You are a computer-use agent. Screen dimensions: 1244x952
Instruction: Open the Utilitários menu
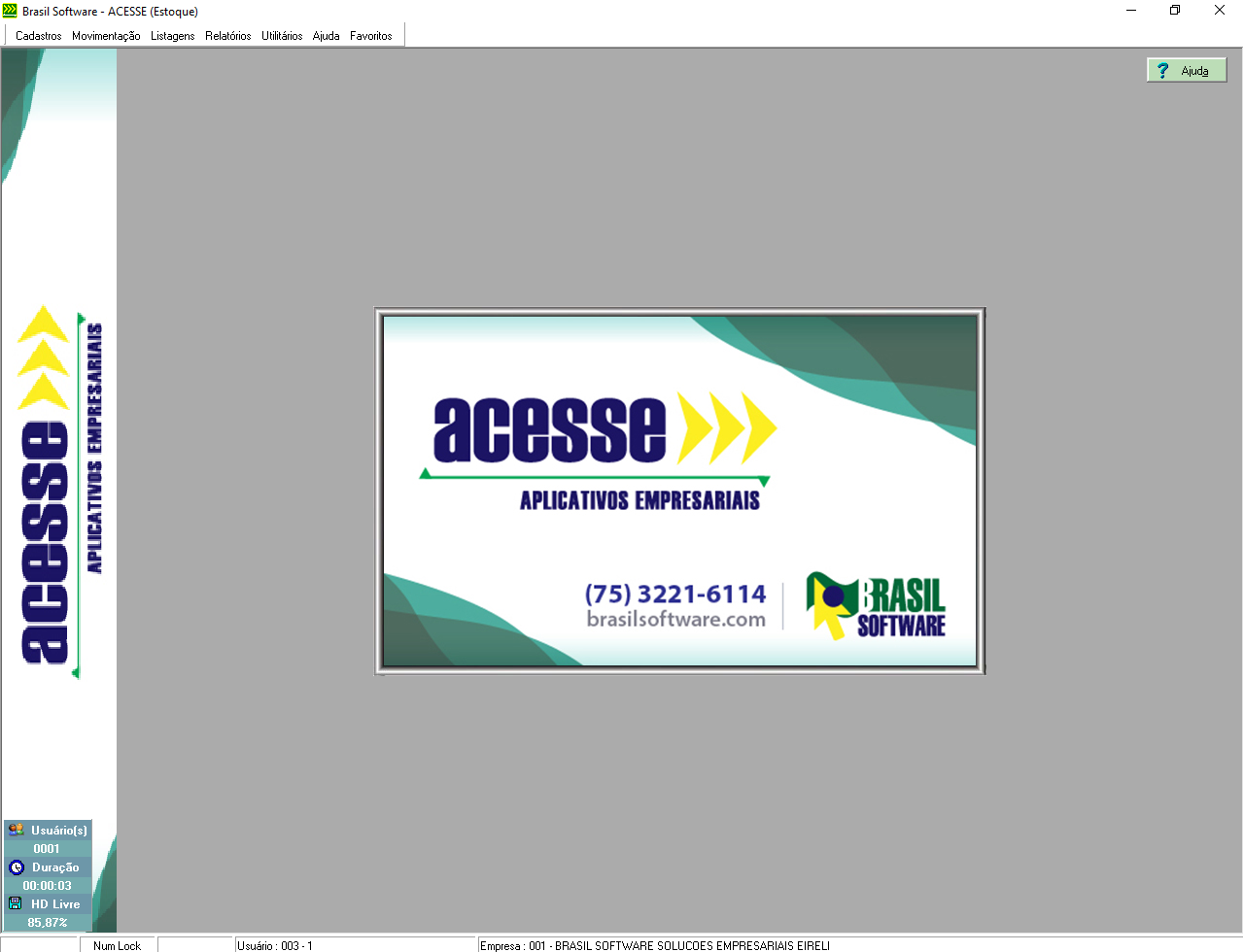click(282, 36)
